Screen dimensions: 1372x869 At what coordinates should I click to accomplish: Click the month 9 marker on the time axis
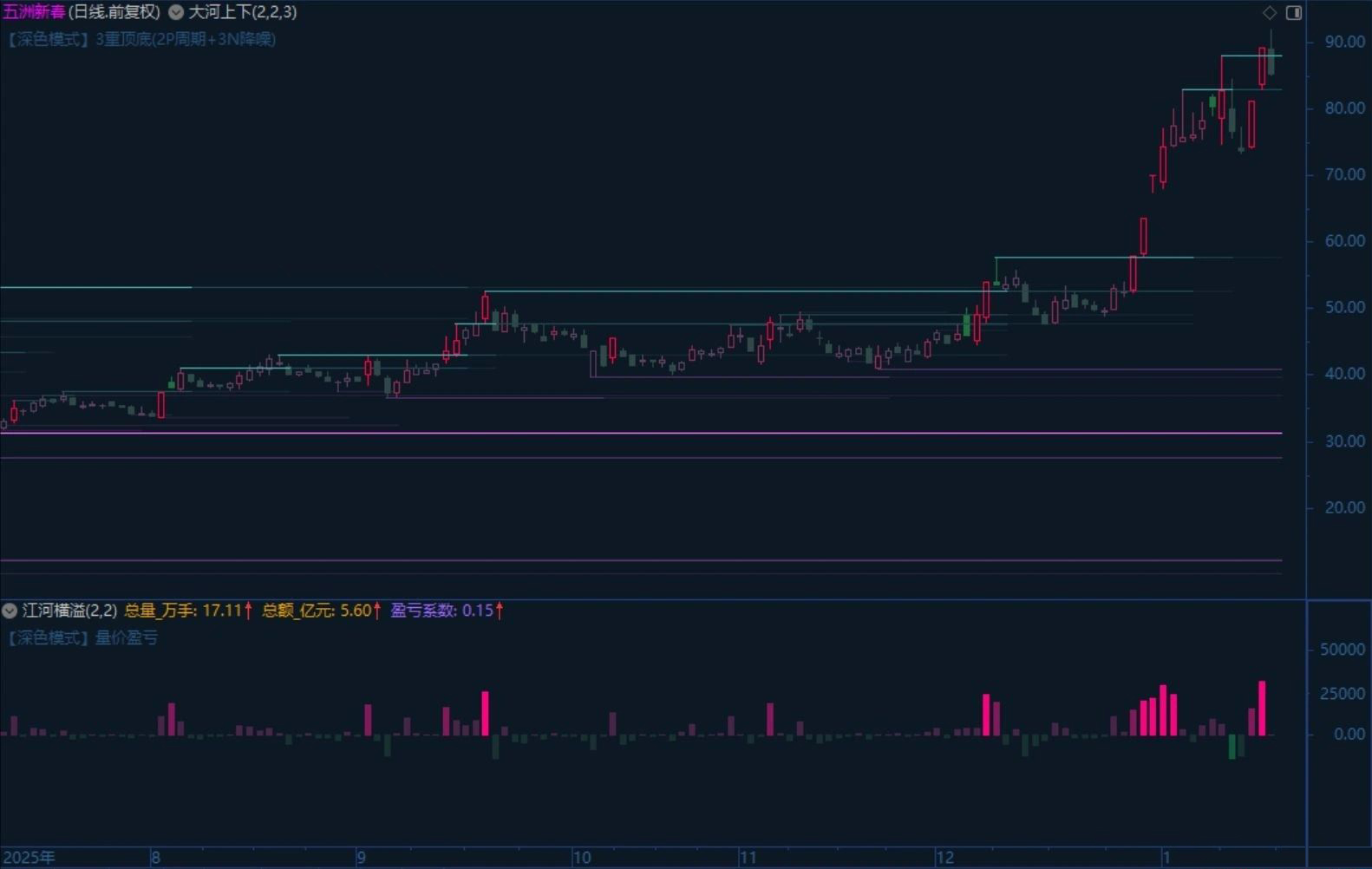point(361,858)
